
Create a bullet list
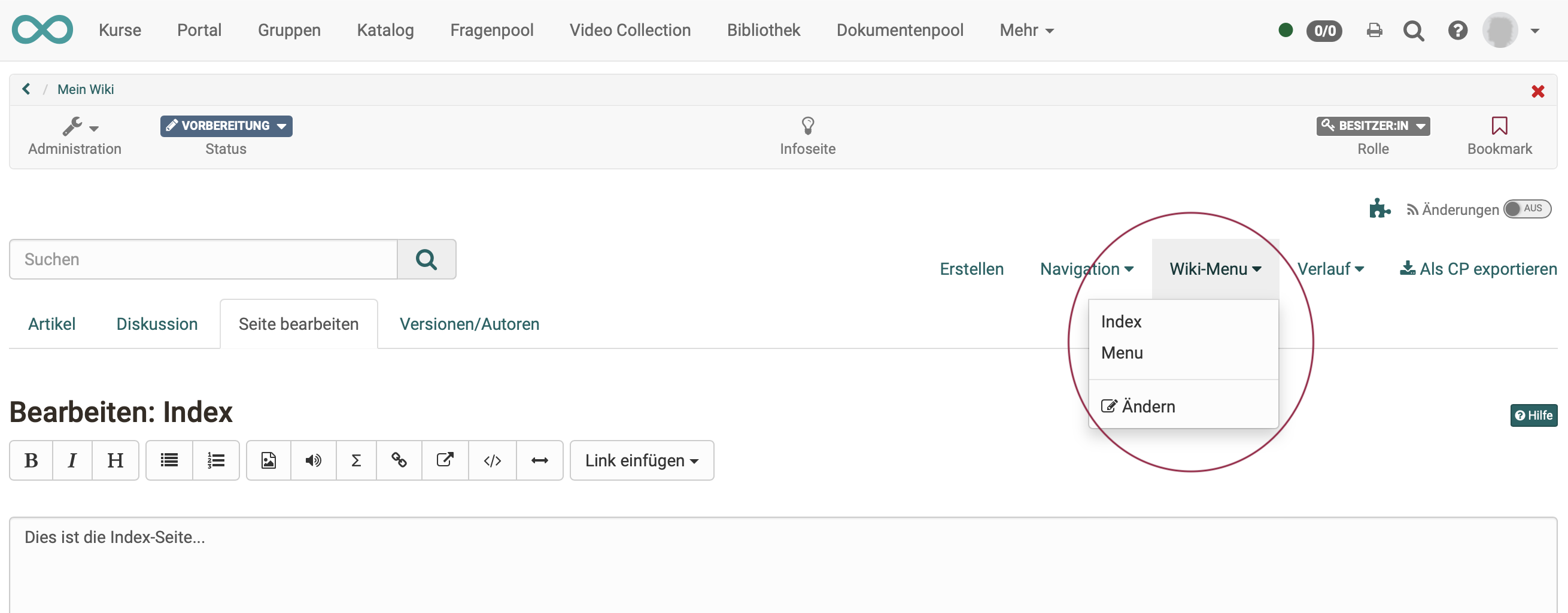pos(169,460)
